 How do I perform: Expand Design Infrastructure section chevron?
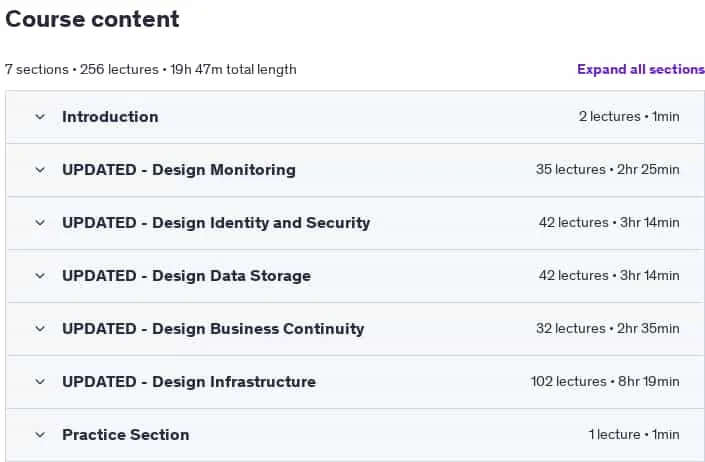(40, 382)
